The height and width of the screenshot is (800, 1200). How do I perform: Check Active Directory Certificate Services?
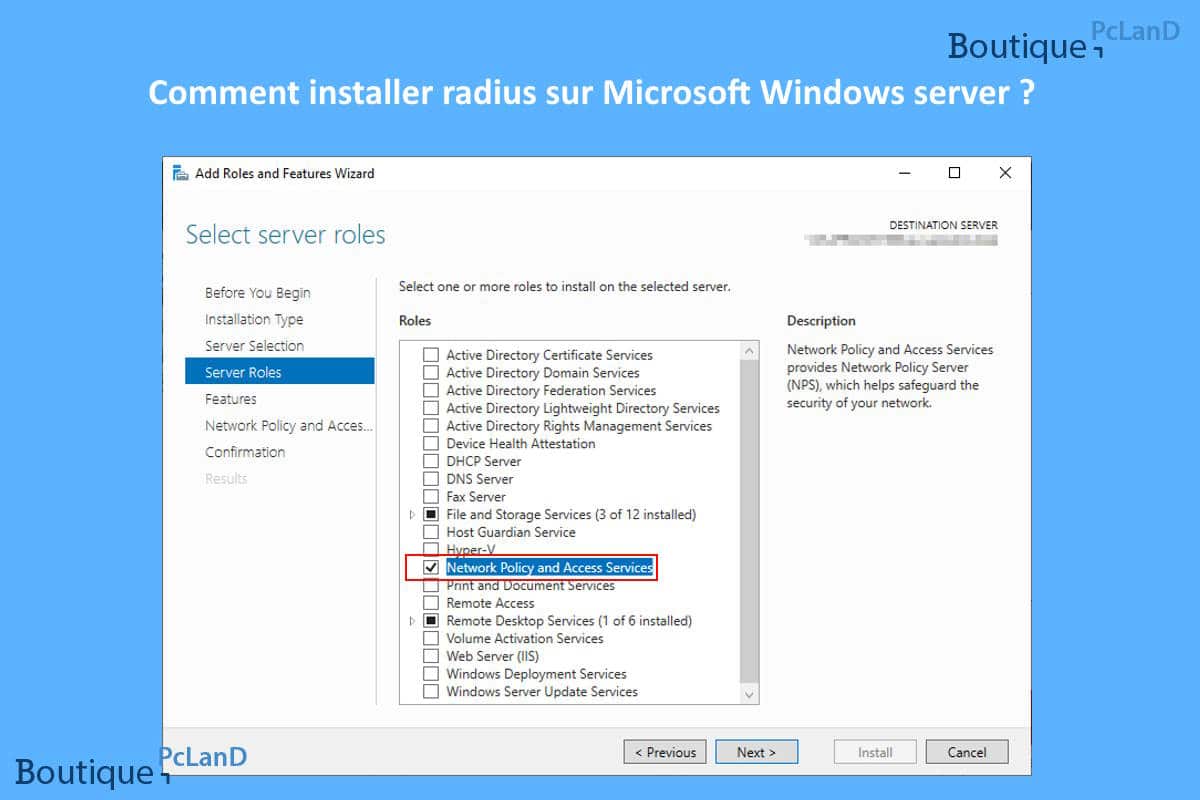click(x=431, y=355)
